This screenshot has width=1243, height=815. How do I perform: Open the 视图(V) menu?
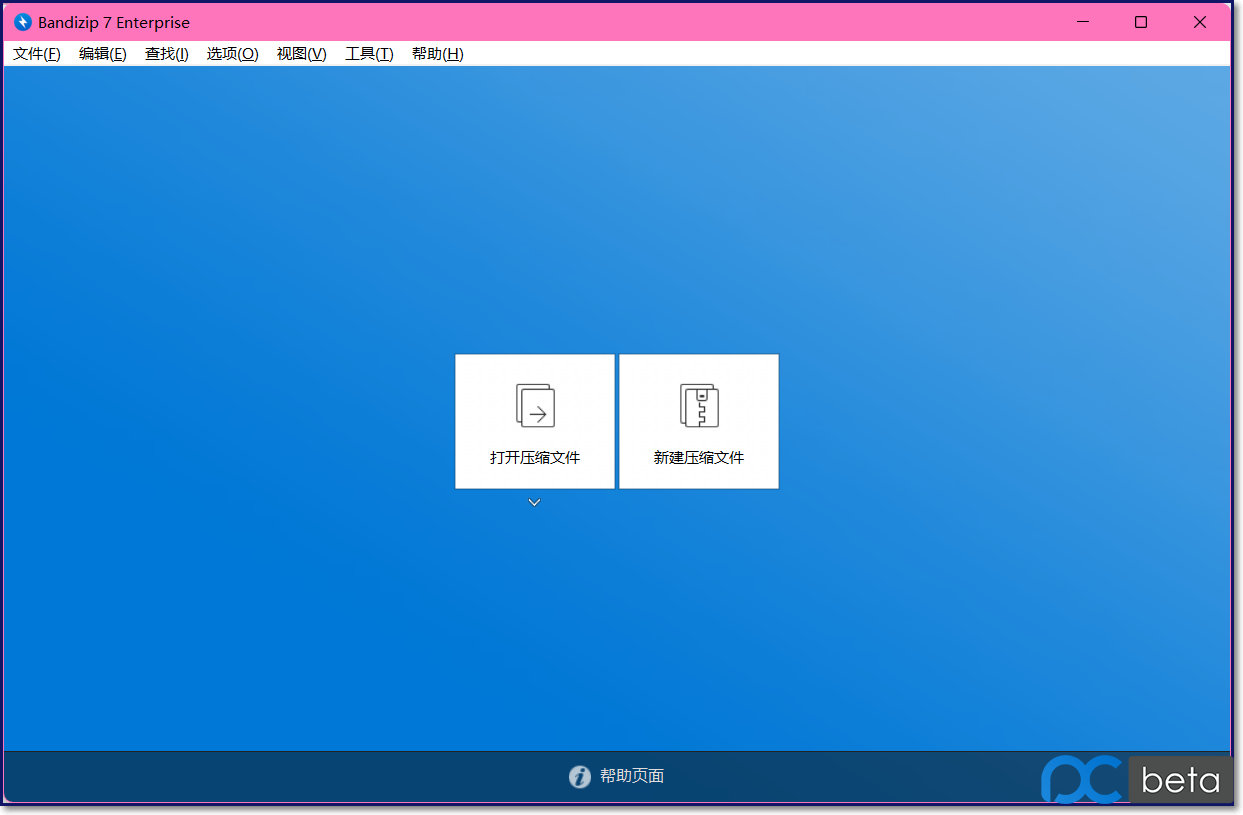pos(302,54)
